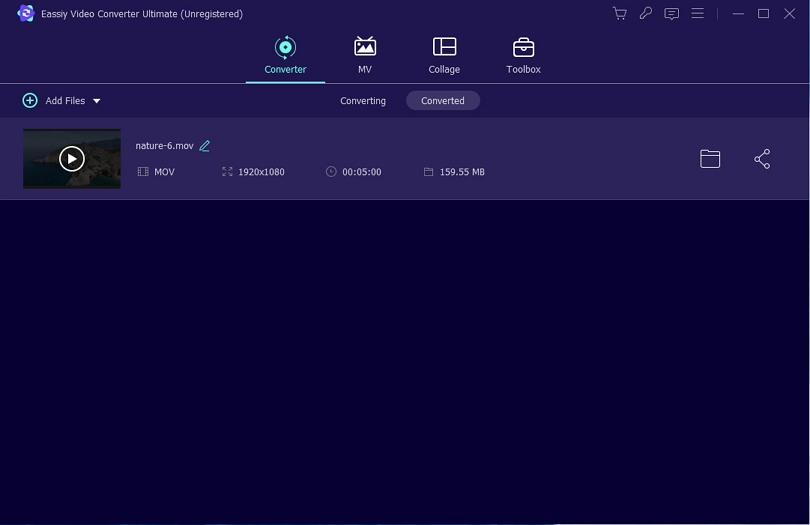
Task: Play the nature-6.mov thumbnail preview
Action: coord(72,159)
